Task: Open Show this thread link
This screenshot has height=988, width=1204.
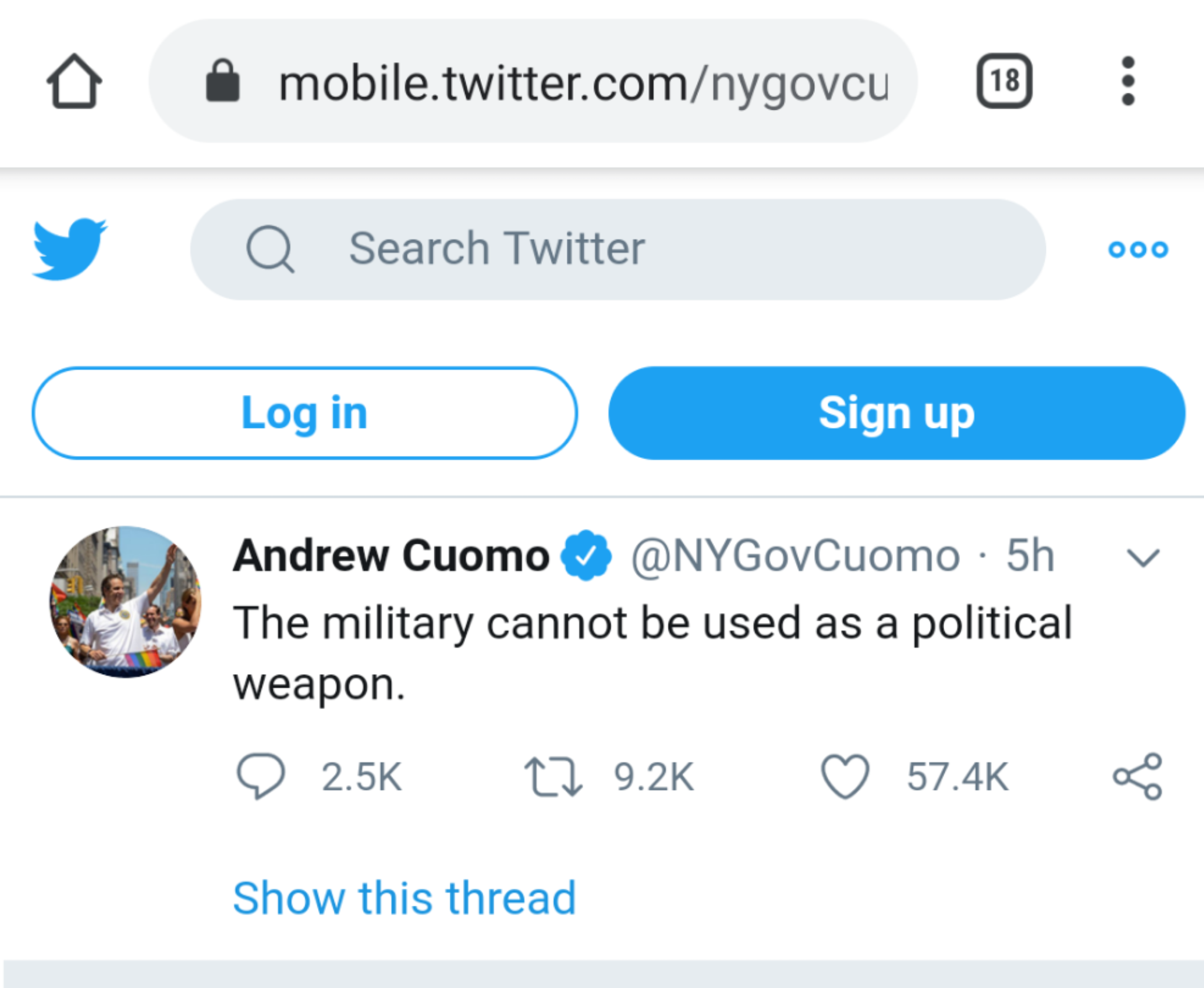Action: click(x=404, y=898)
